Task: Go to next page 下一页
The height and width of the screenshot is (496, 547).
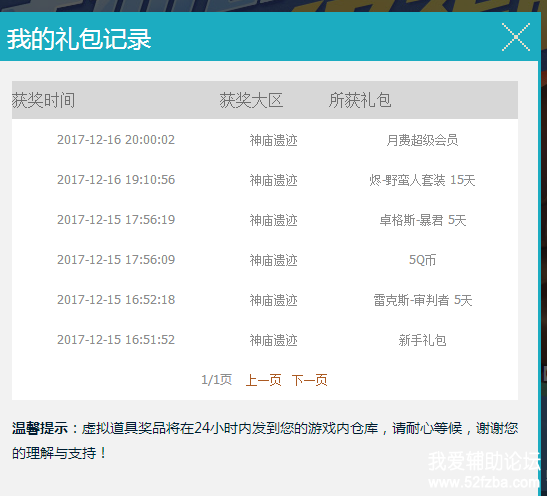Action: (309, 380)
